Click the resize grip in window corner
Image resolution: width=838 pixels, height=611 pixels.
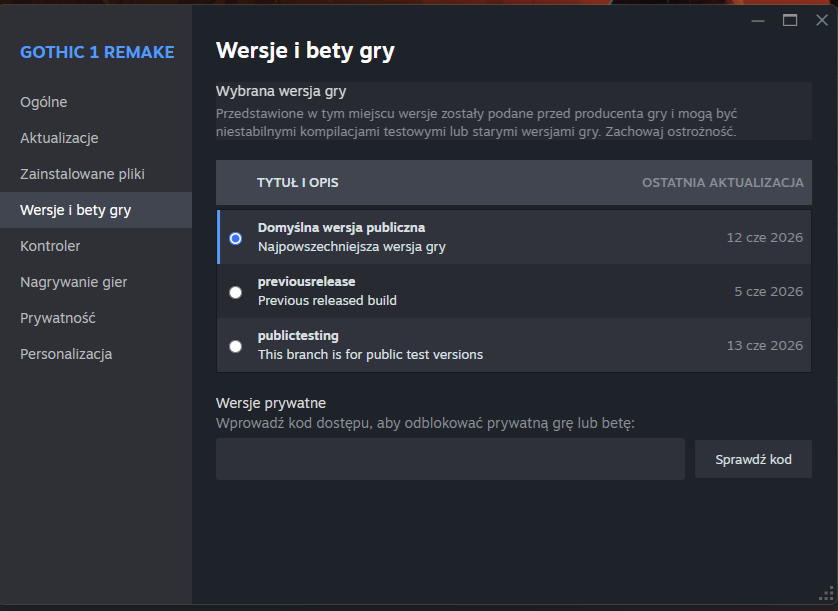pos(826,593)
